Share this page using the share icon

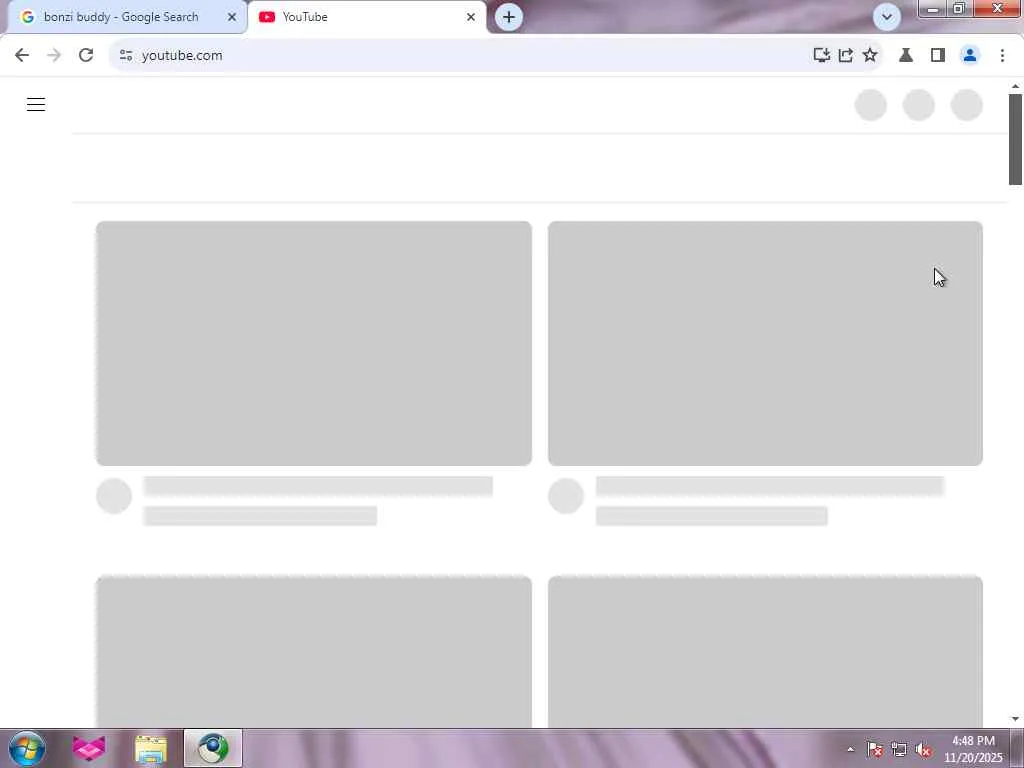[x=846, y=56]
